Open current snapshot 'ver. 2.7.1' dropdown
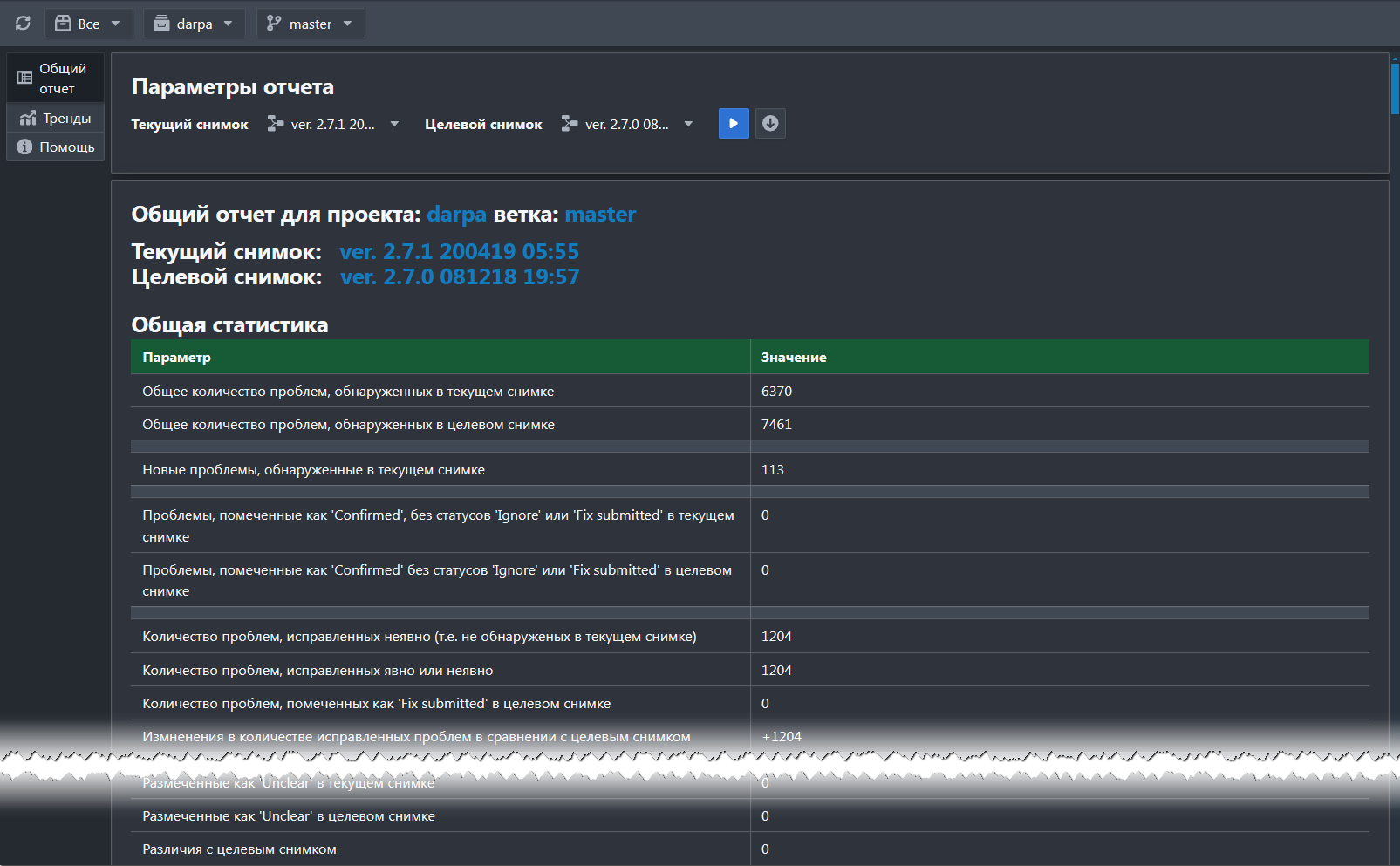1400x866 pixels. 333,124
